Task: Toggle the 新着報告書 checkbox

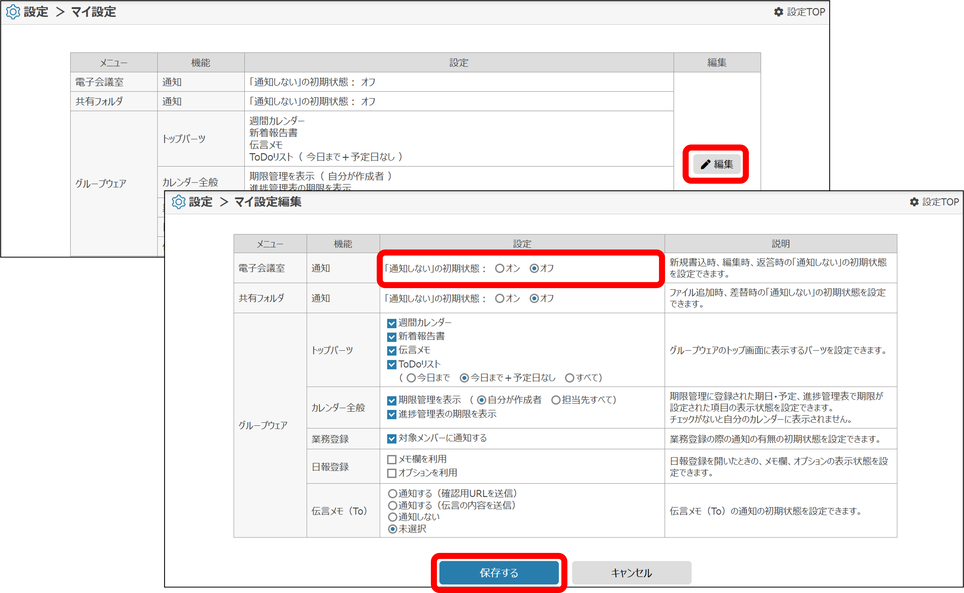Action: click(x=392, y=337)
